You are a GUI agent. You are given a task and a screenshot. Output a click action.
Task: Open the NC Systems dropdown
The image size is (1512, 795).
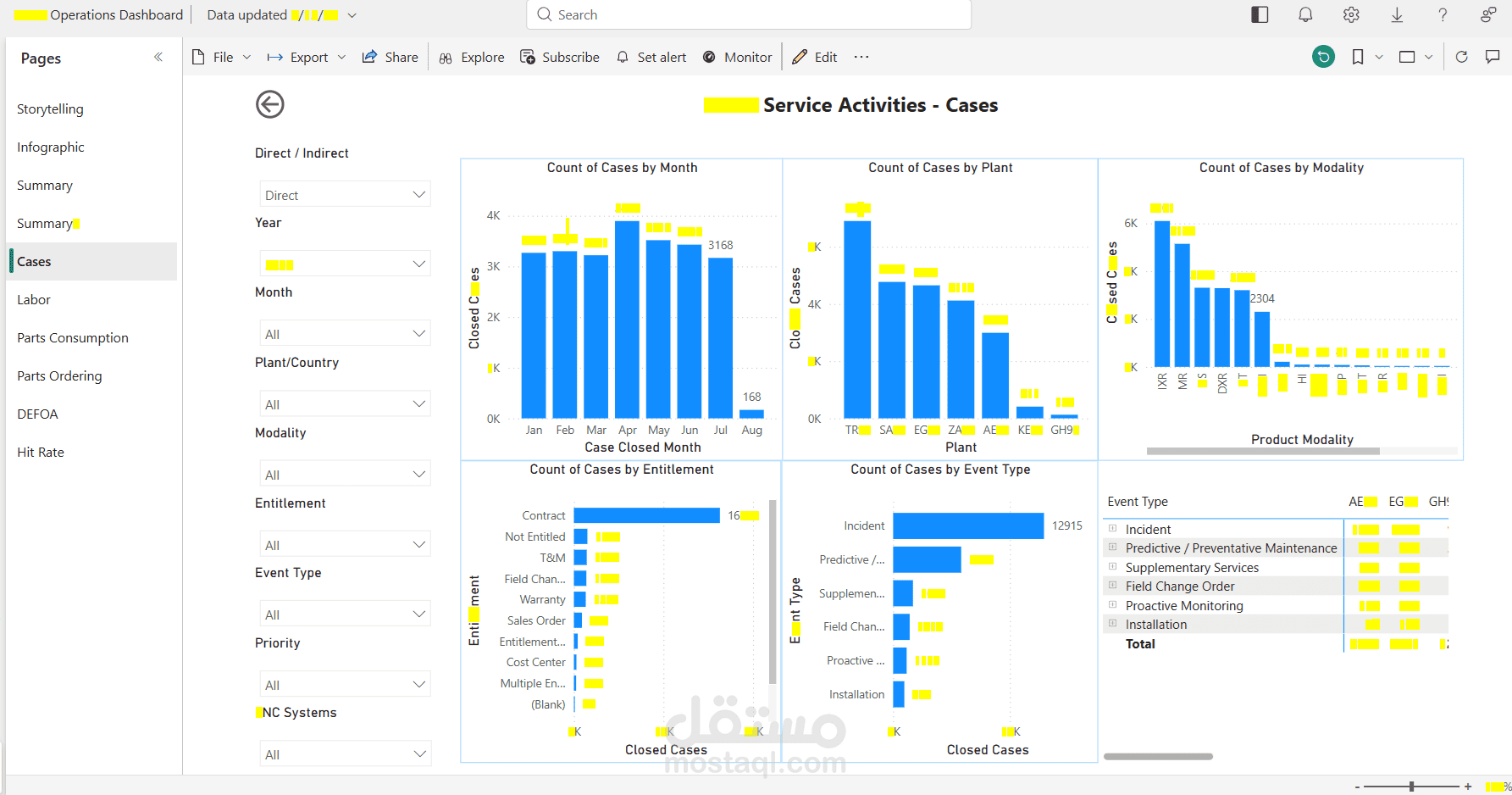coord(345,754)
